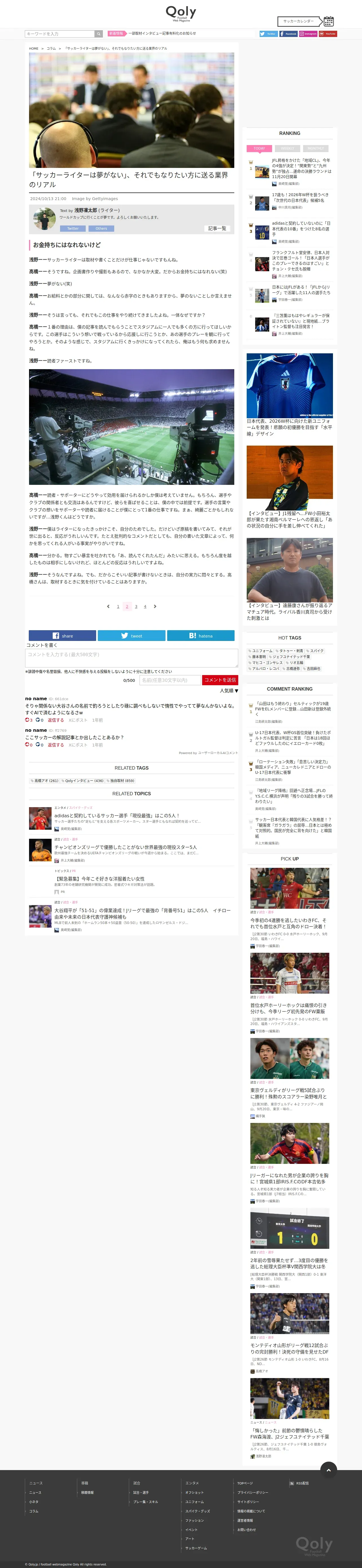Click the magnifier search icon button
Screen dimensions: 362x1568
99,34
